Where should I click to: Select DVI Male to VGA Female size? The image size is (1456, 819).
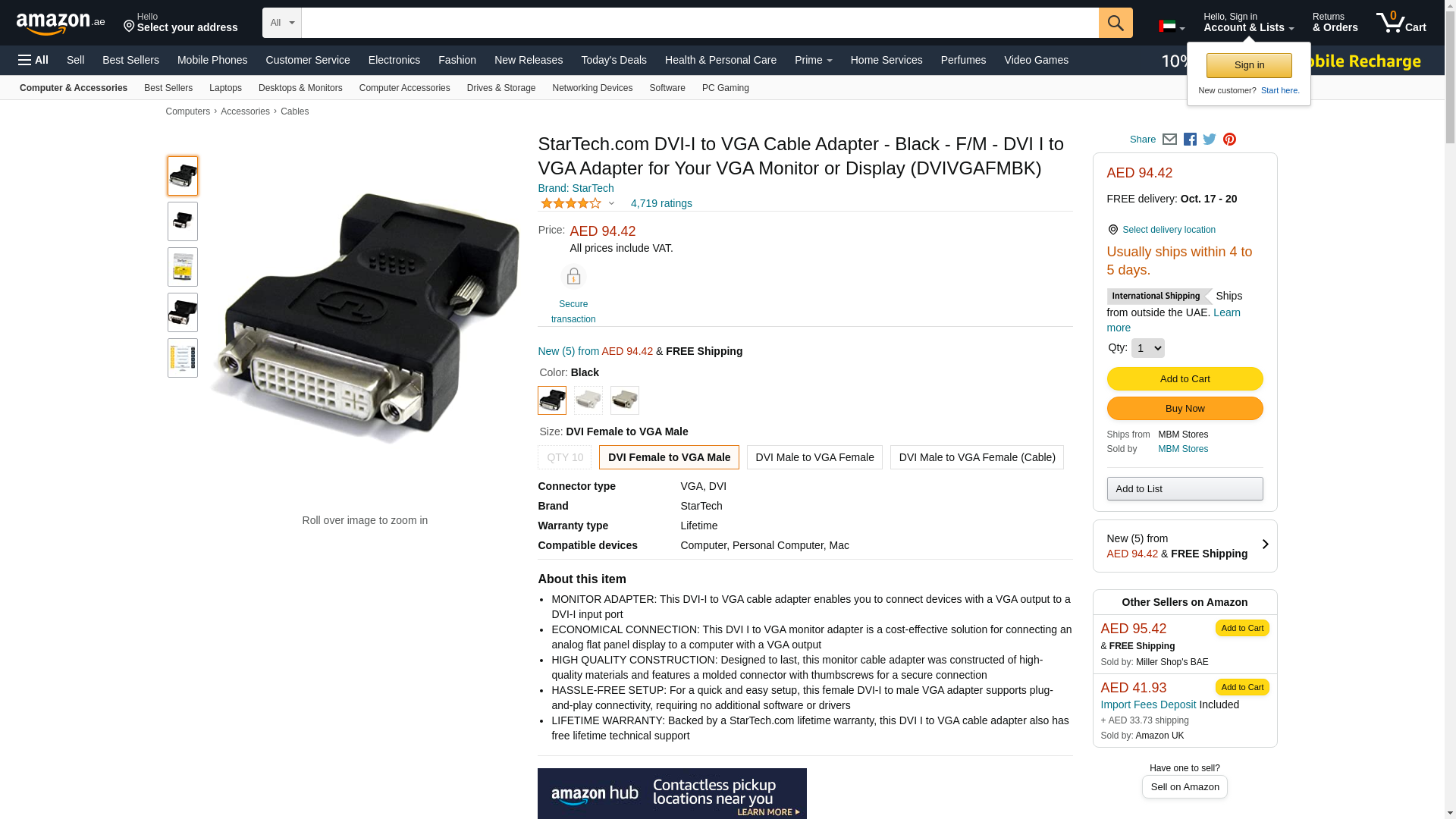click(814, 457)
